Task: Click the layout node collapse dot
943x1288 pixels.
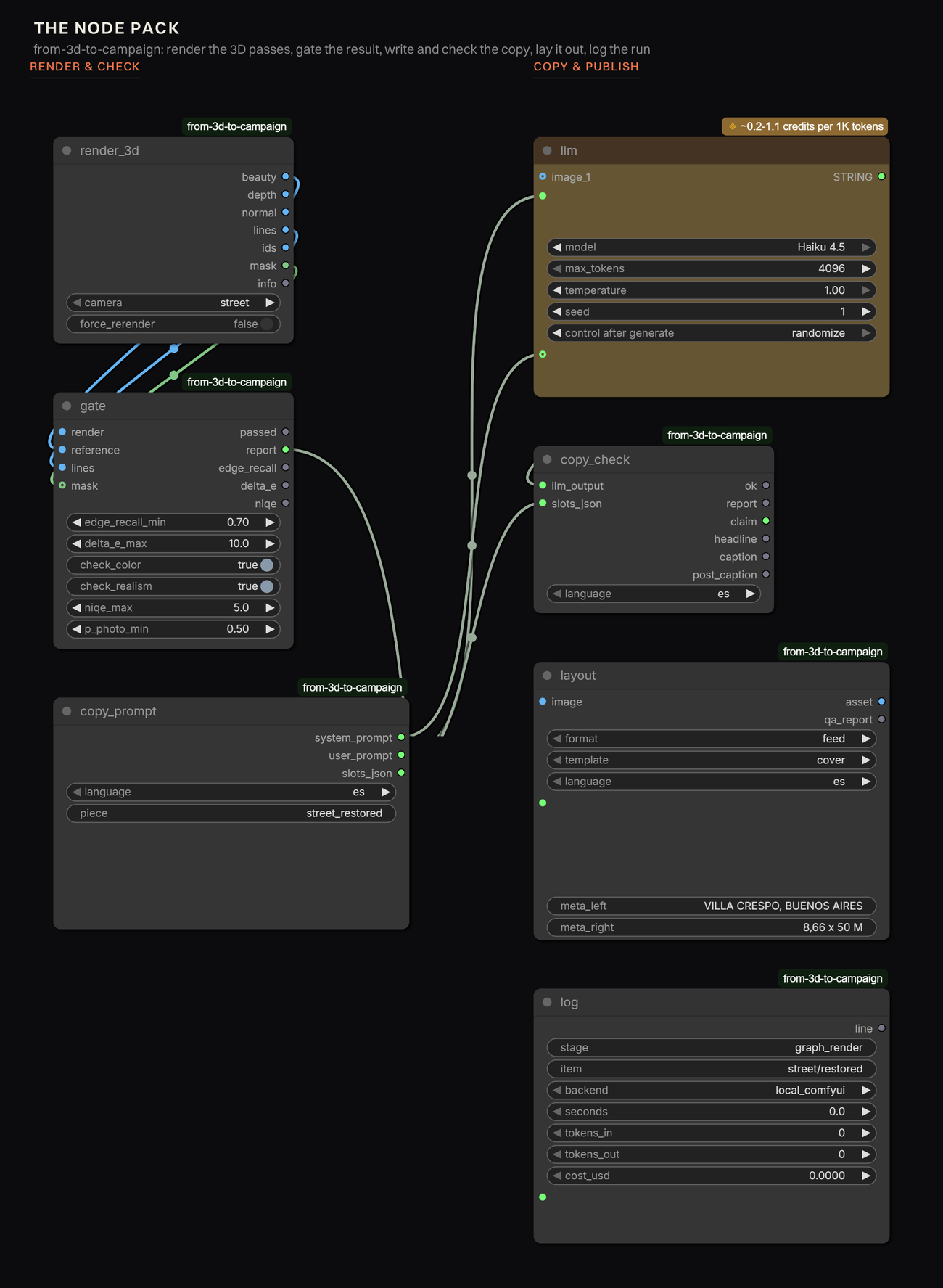Action: (547, 675)
